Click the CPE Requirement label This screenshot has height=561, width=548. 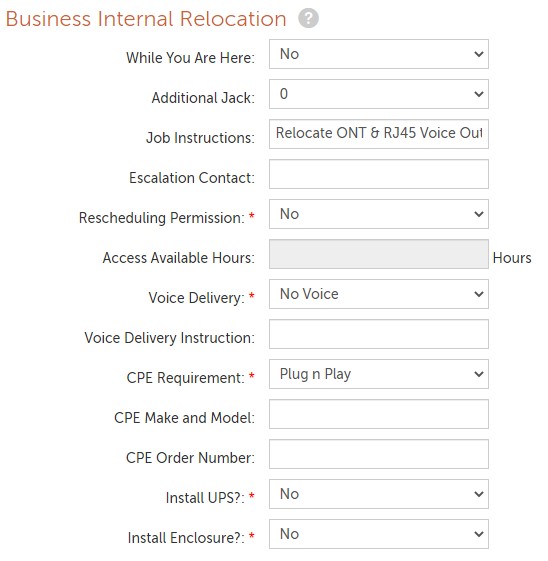coord(186,378)
